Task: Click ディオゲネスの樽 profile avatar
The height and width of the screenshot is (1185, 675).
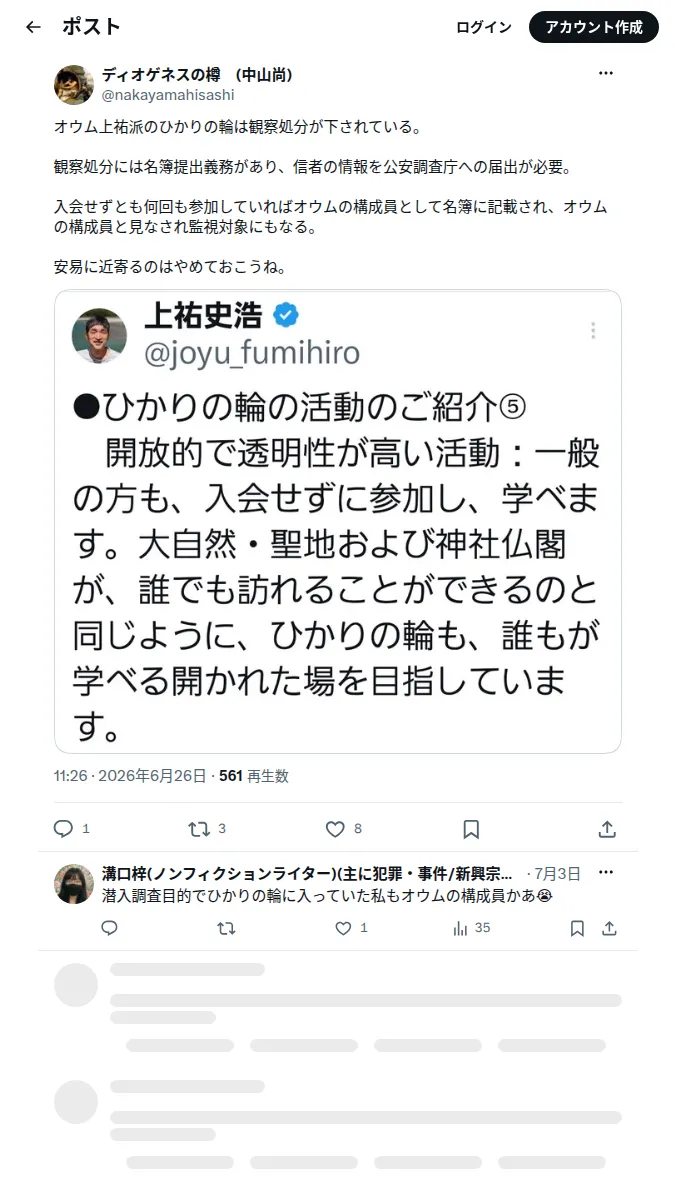Action: 74,84
